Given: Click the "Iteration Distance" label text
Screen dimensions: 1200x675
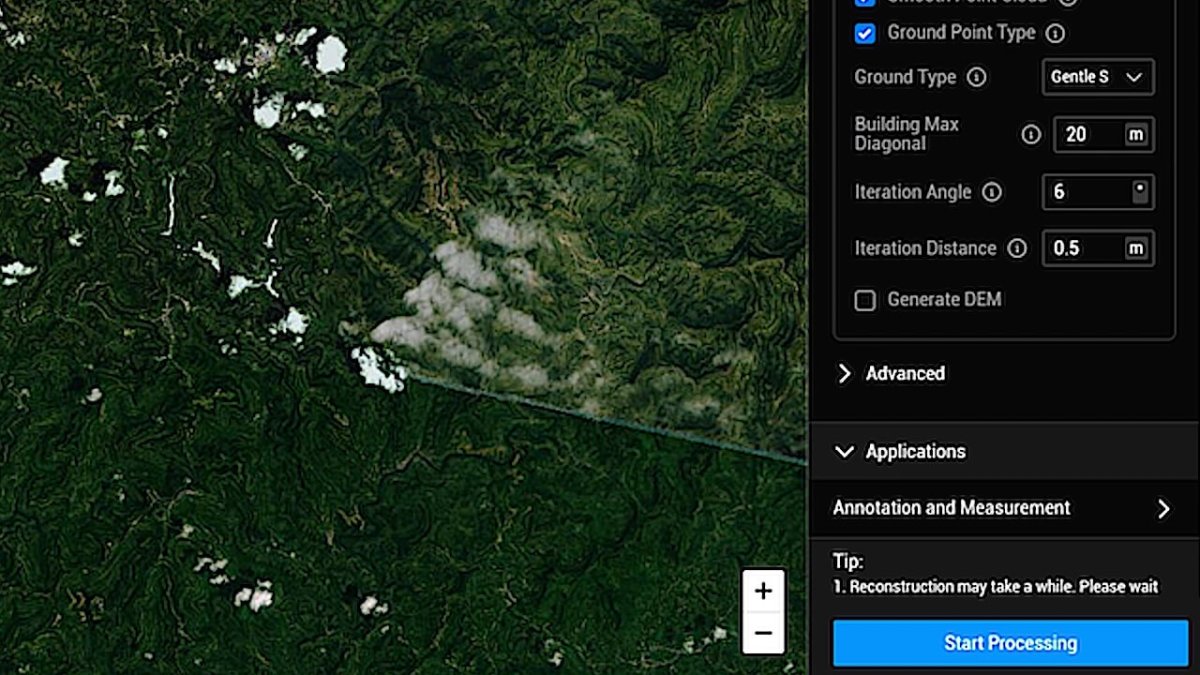Looking at the screenshot, I should coord(925,248).
